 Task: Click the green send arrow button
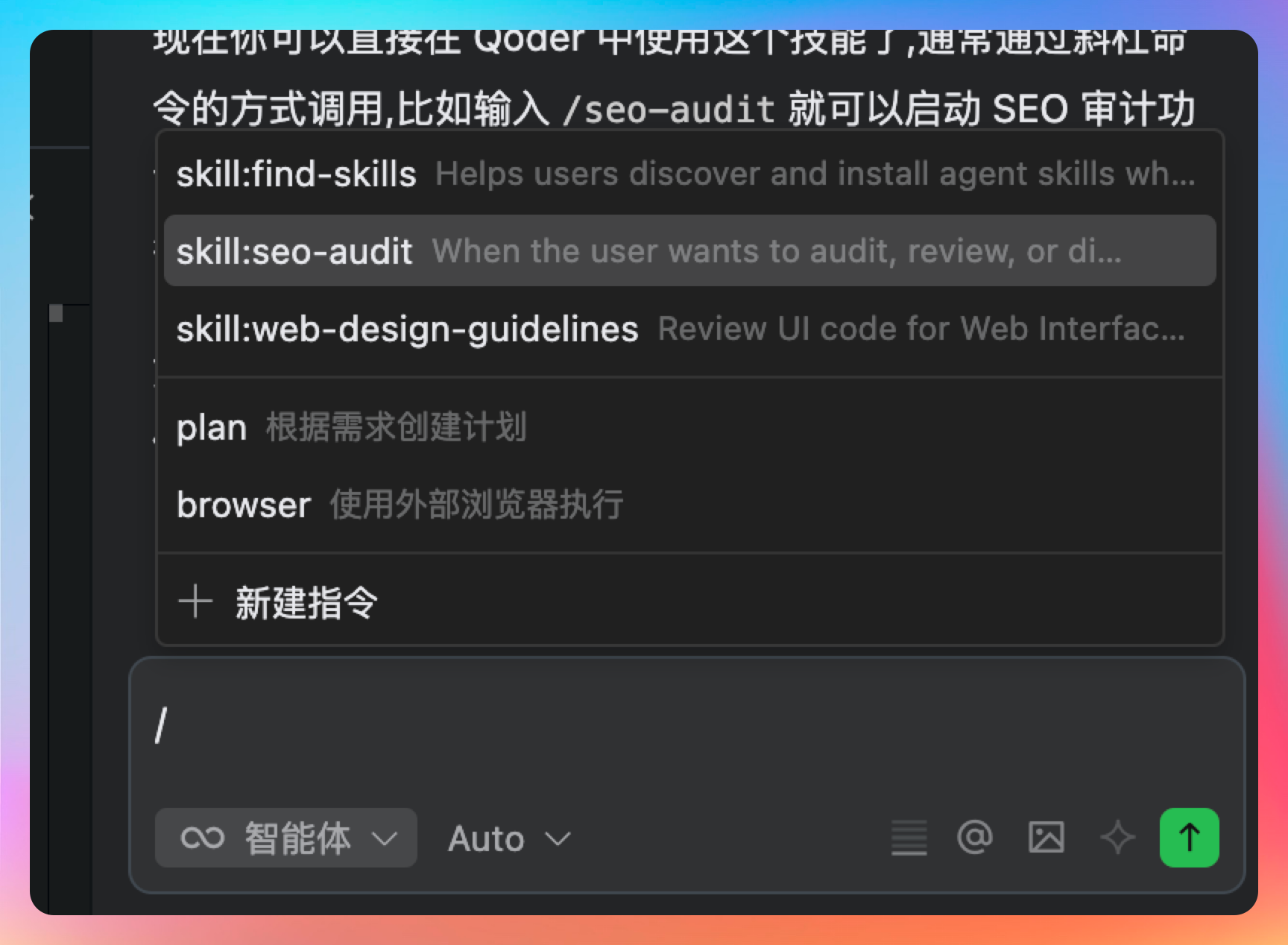tap(1189, 838)
